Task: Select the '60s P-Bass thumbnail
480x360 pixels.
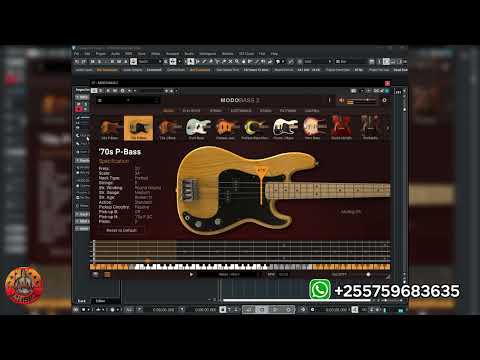Action: [110, 129]
